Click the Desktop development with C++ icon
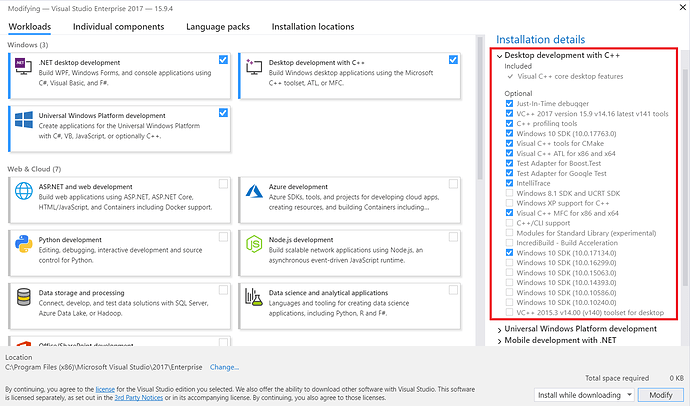The image size is (690, 406). point(254,66)
